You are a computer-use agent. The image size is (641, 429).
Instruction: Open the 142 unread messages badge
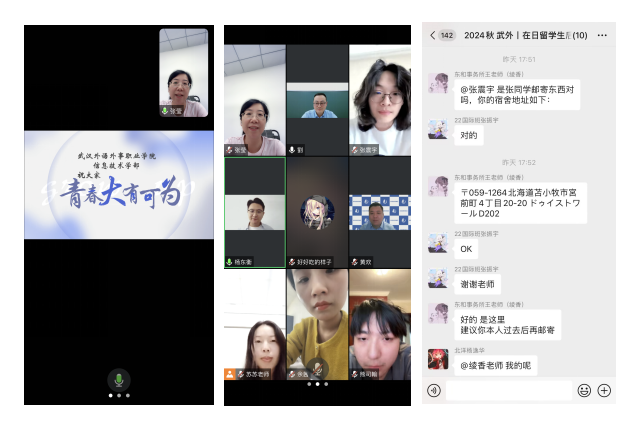pos(446,35)
